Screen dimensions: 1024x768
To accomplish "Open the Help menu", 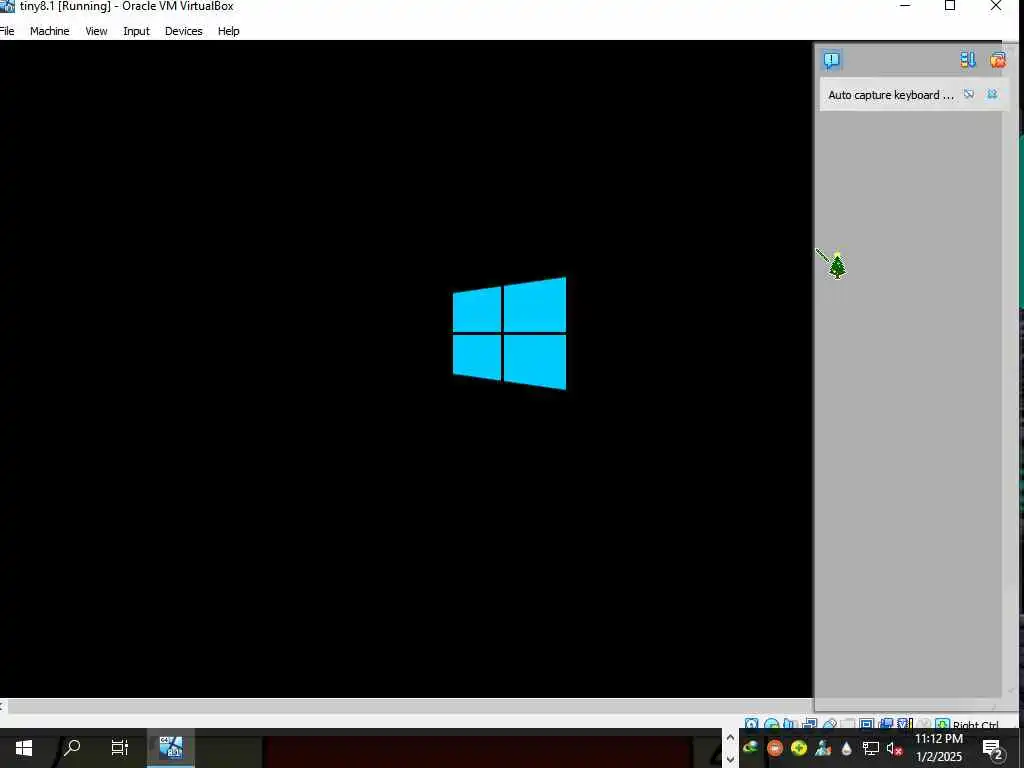I will (229, 31).
